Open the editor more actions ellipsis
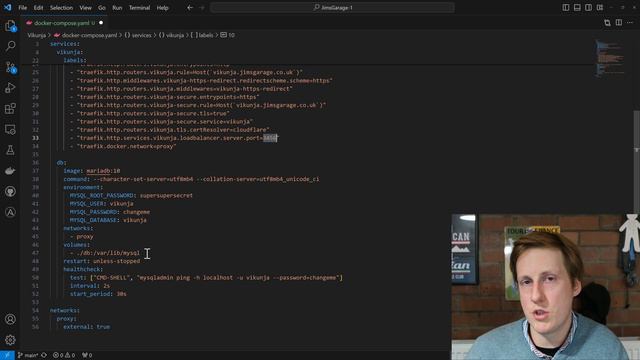The image size is (640, 360). pos(630,23)
